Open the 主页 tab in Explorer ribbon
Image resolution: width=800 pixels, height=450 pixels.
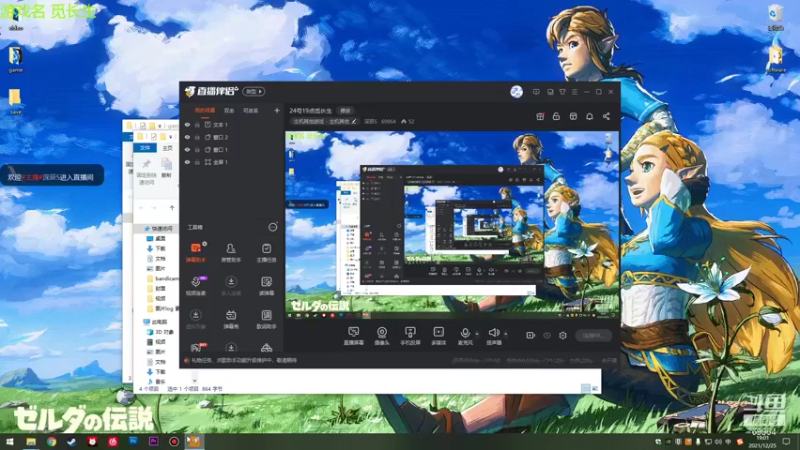[x=167, y=148]
